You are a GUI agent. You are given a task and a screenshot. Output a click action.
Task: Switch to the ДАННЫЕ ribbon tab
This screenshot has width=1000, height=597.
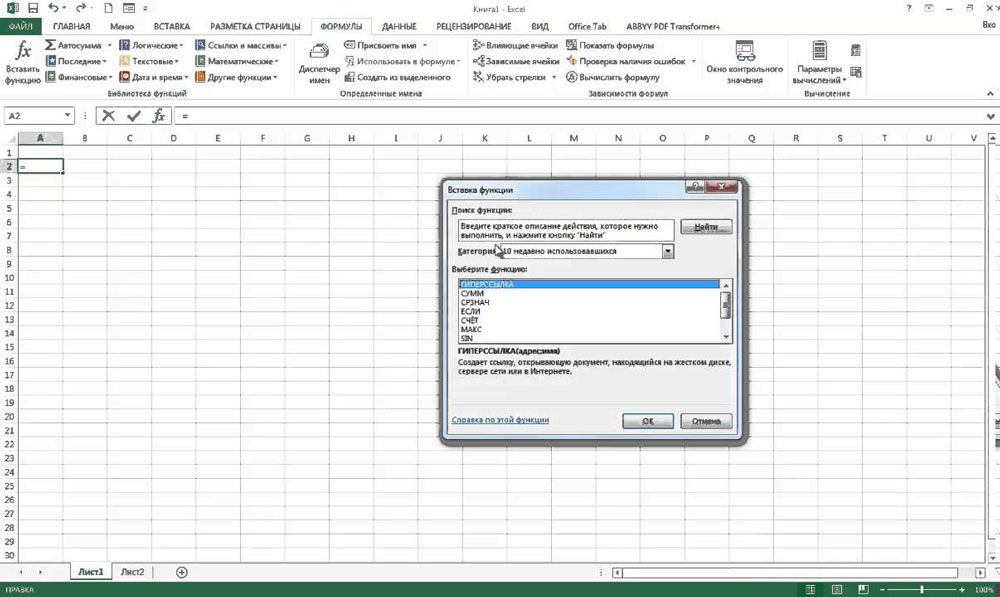point(399,26)
